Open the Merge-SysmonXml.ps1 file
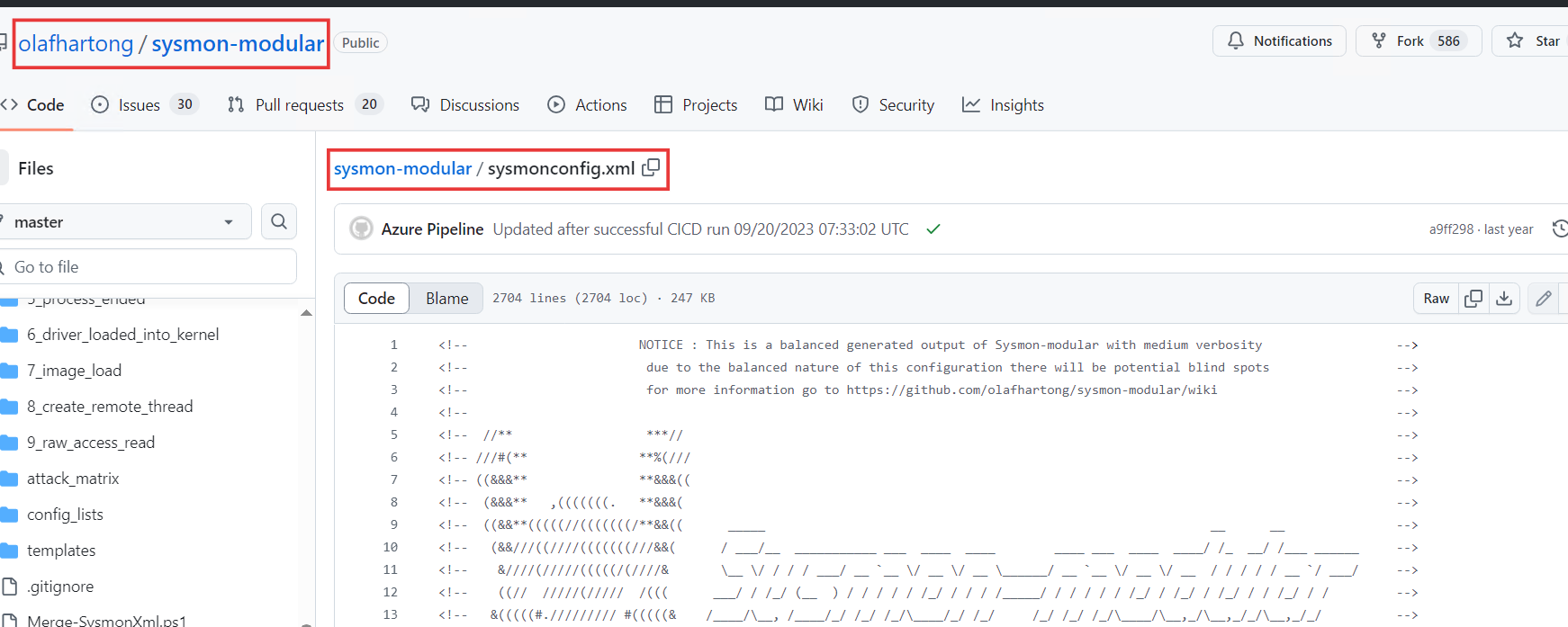This screenshot has width=1568, height=627. point(106,621)
